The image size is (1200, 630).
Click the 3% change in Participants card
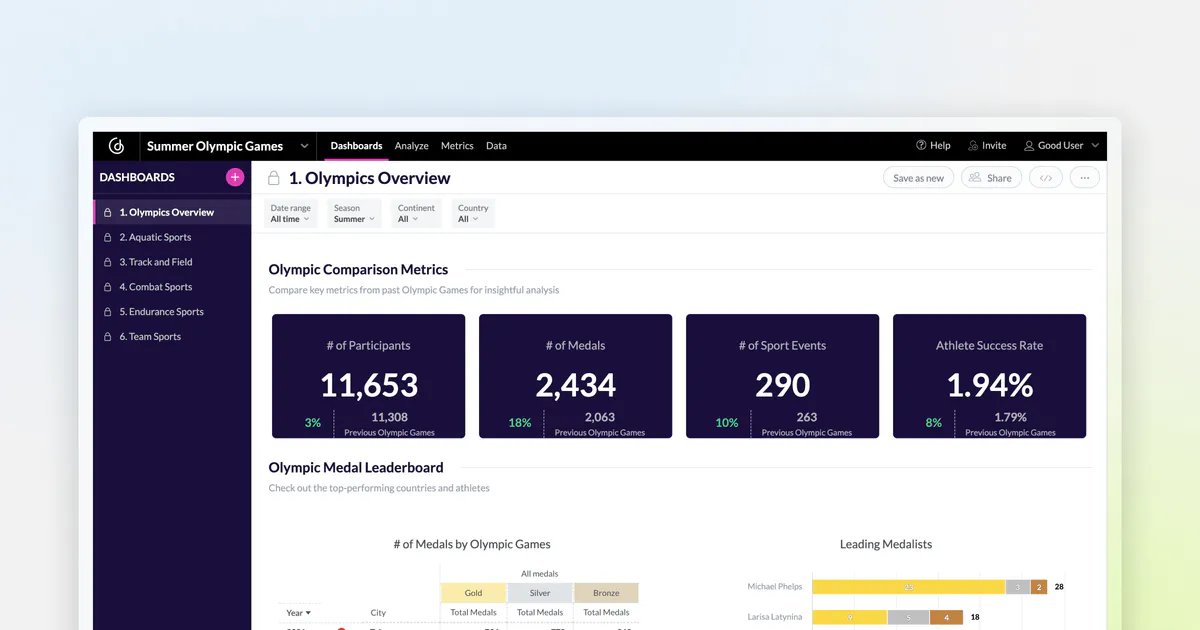(313, 423)
